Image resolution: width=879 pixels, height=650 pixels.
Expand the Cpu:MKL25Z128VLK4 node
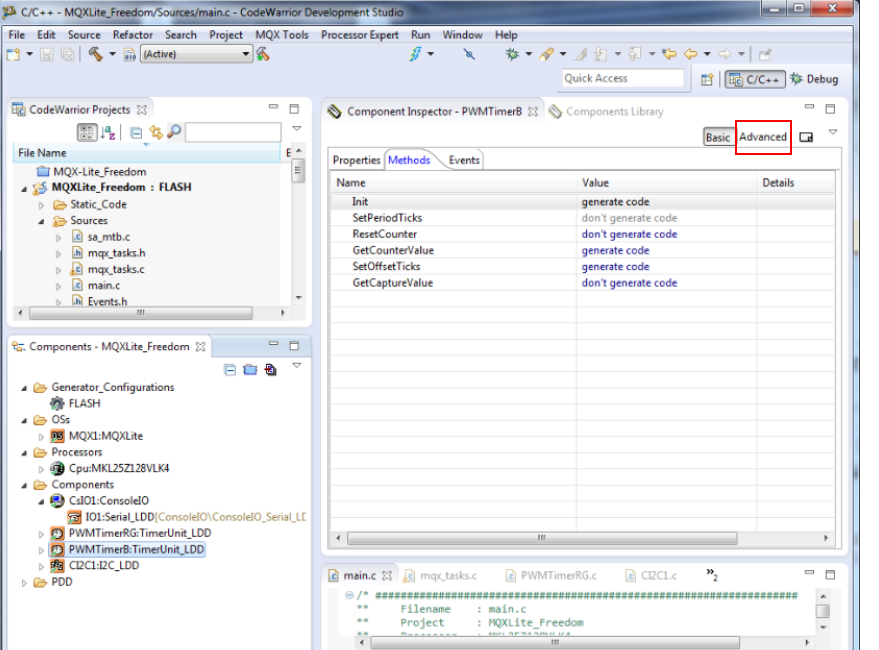[x=41, y=469]
